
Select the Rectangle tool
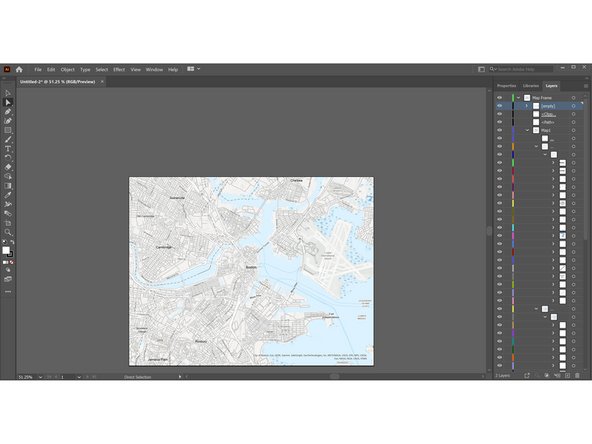pyautogui.click(x=8, y=130)
